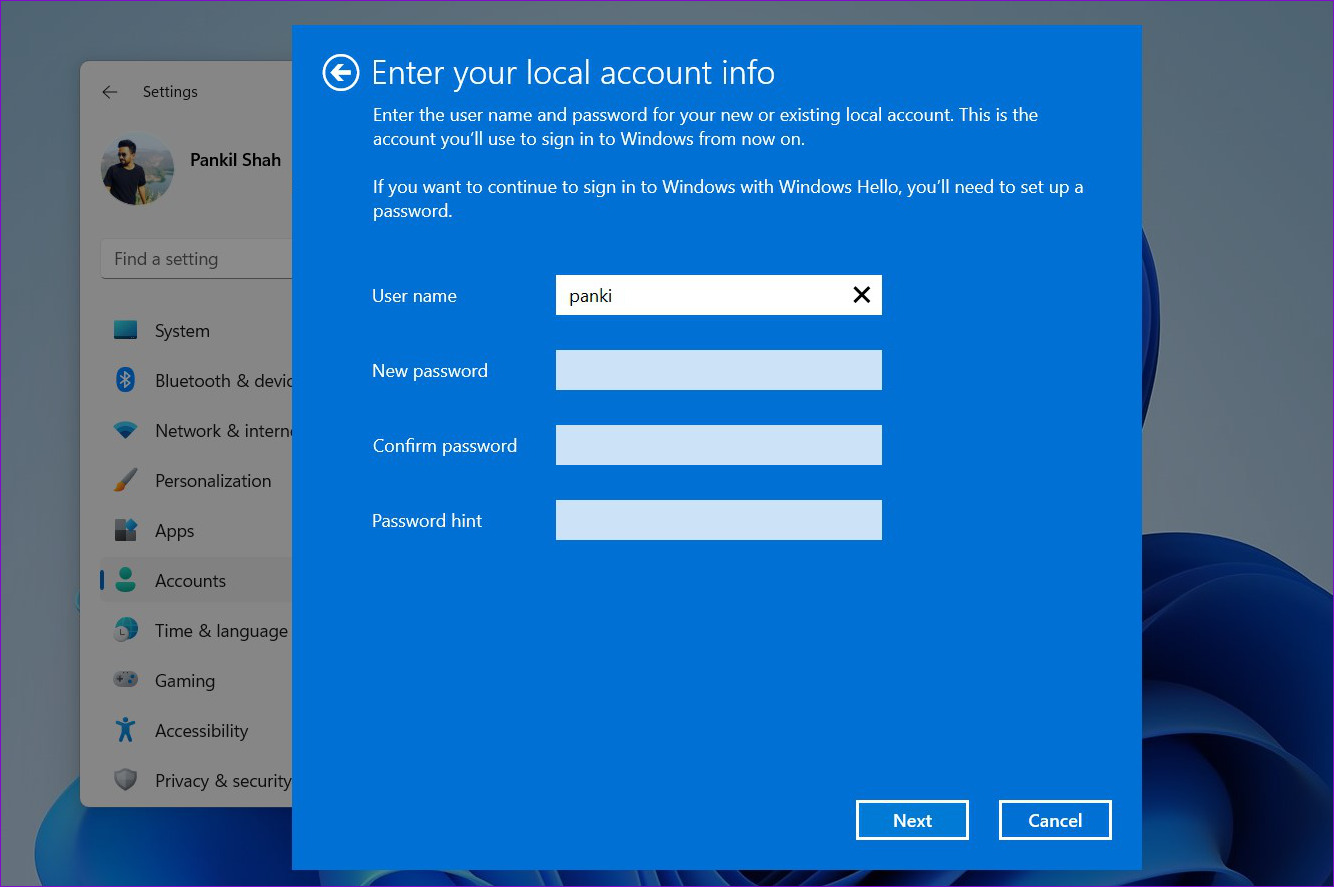This screenshot has width=1334, height=887.
Task: Click the User name input field
Action: point(719,295)
